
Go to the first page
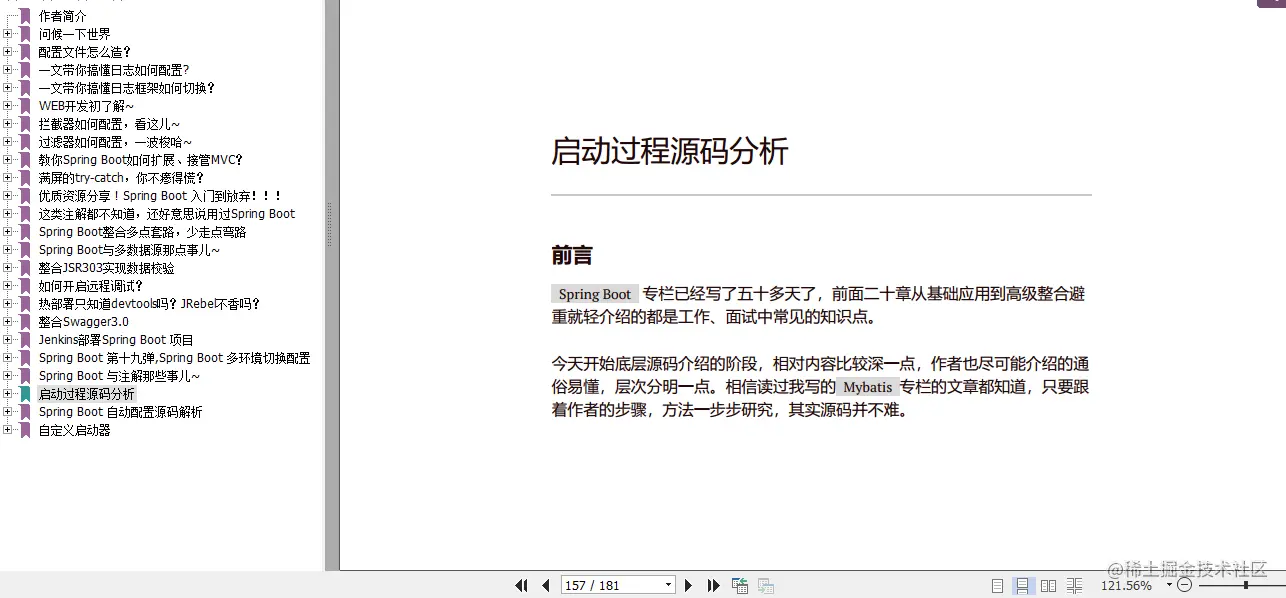point(521,585)
